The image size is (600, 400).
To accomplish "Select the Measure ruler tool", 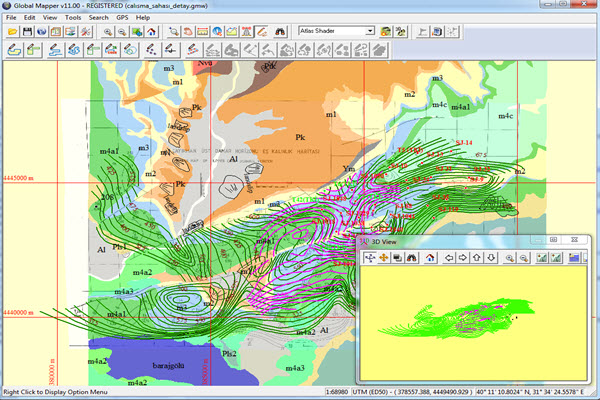I will click(x=202, y=32).
